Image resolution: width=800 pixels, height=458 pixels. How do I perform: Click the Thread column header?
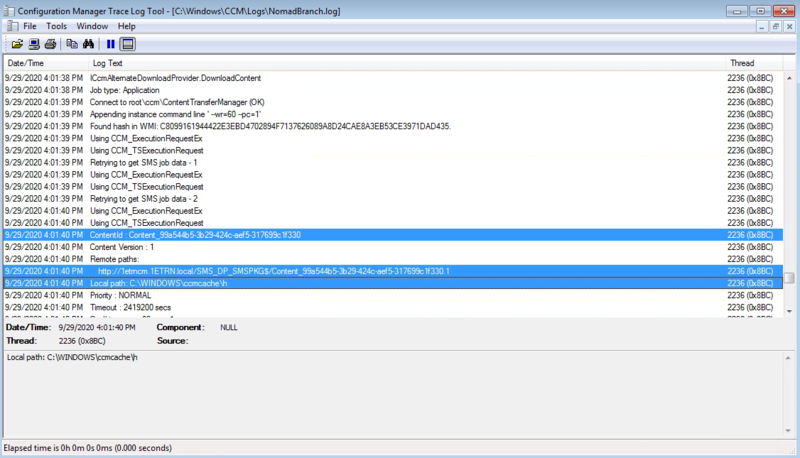(750, 63)
